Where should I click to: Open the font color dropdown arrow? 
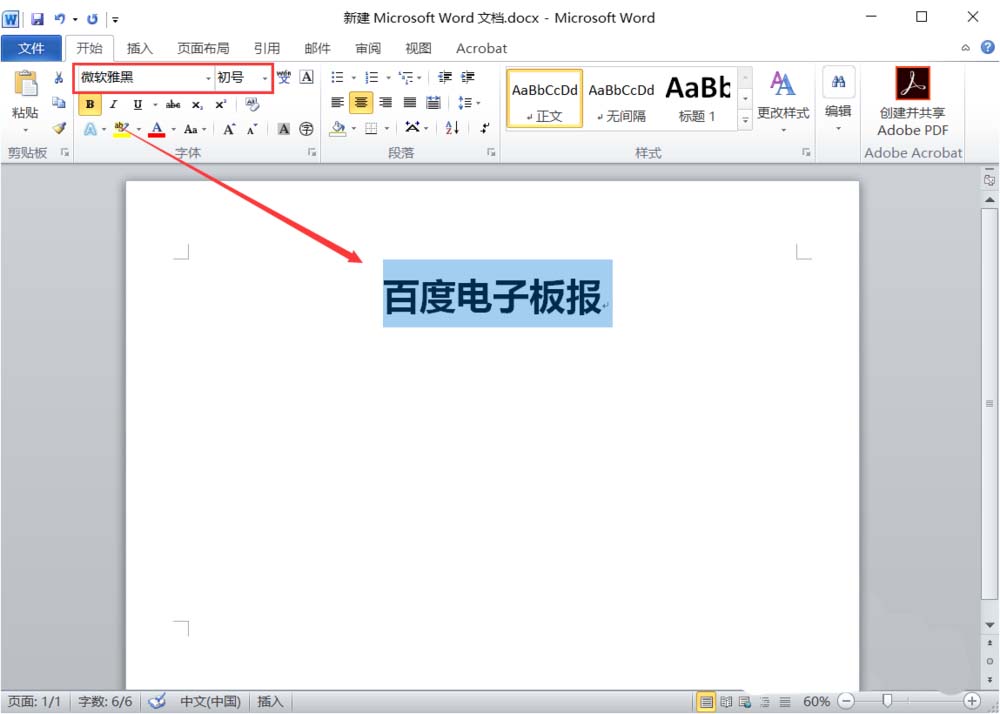click(173, 130)
